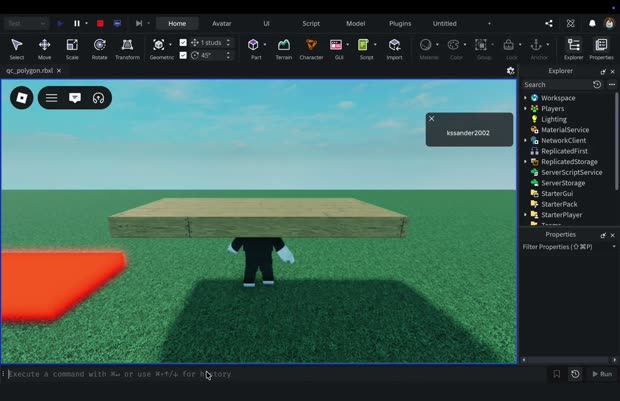Toggle the 45° rotate snapping checkbox

183,55
